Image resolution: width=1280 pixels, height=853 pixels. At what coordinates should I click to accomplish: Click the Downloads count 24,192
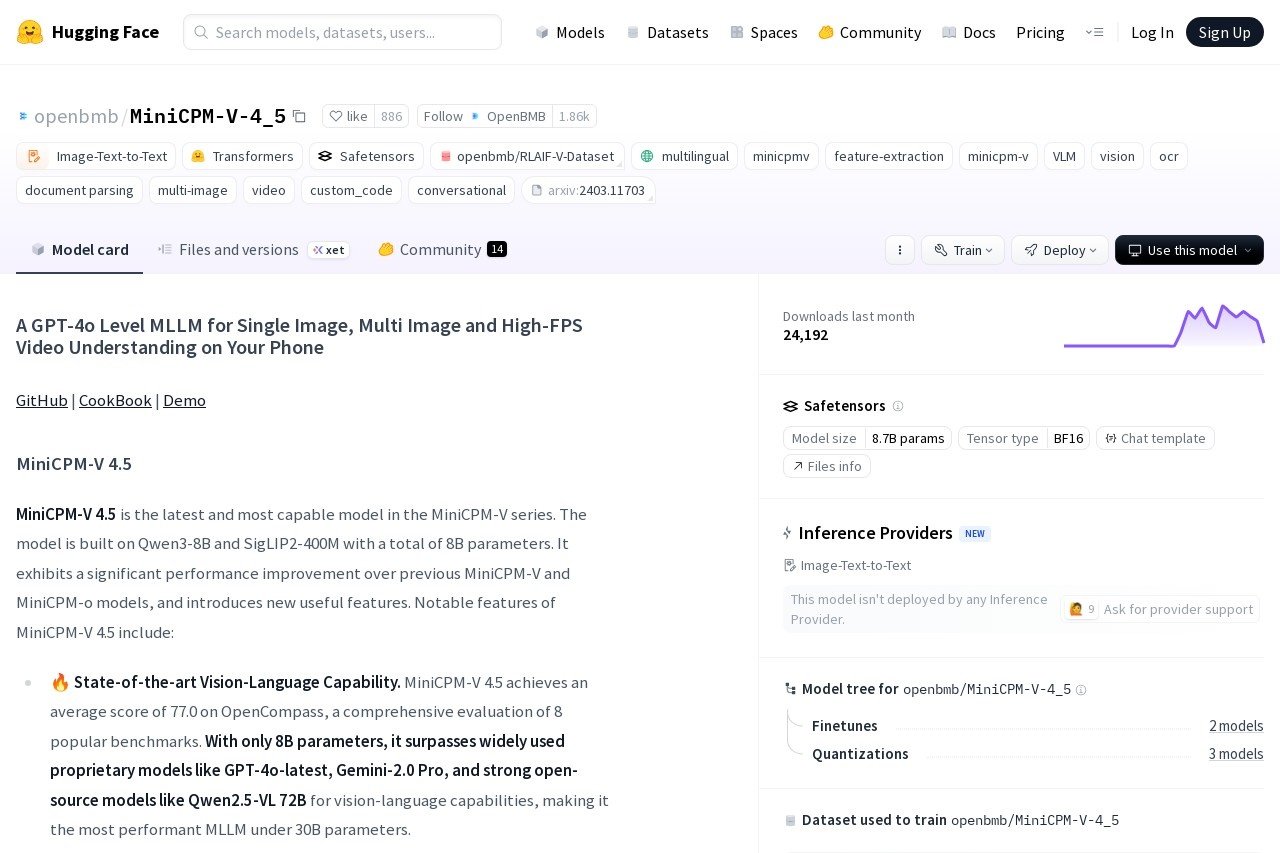tap(805, 335)
